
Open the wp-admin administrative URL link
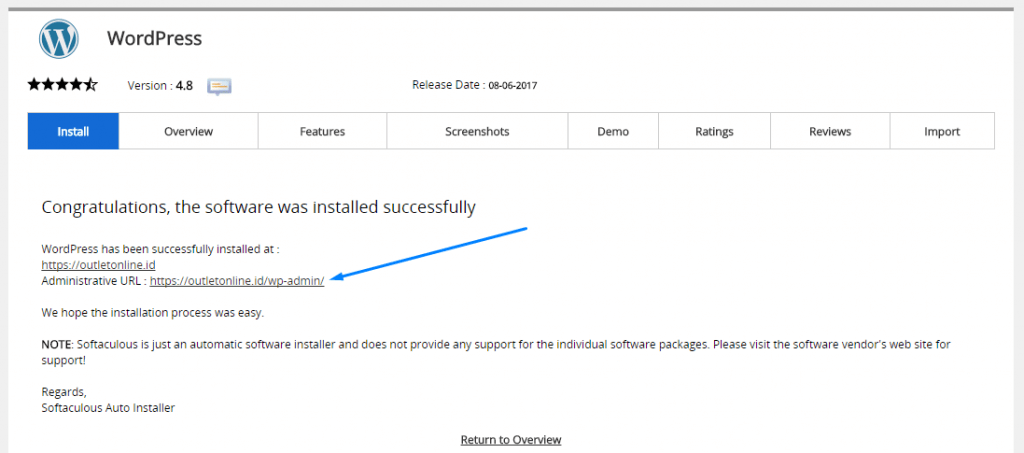point(237,281)
